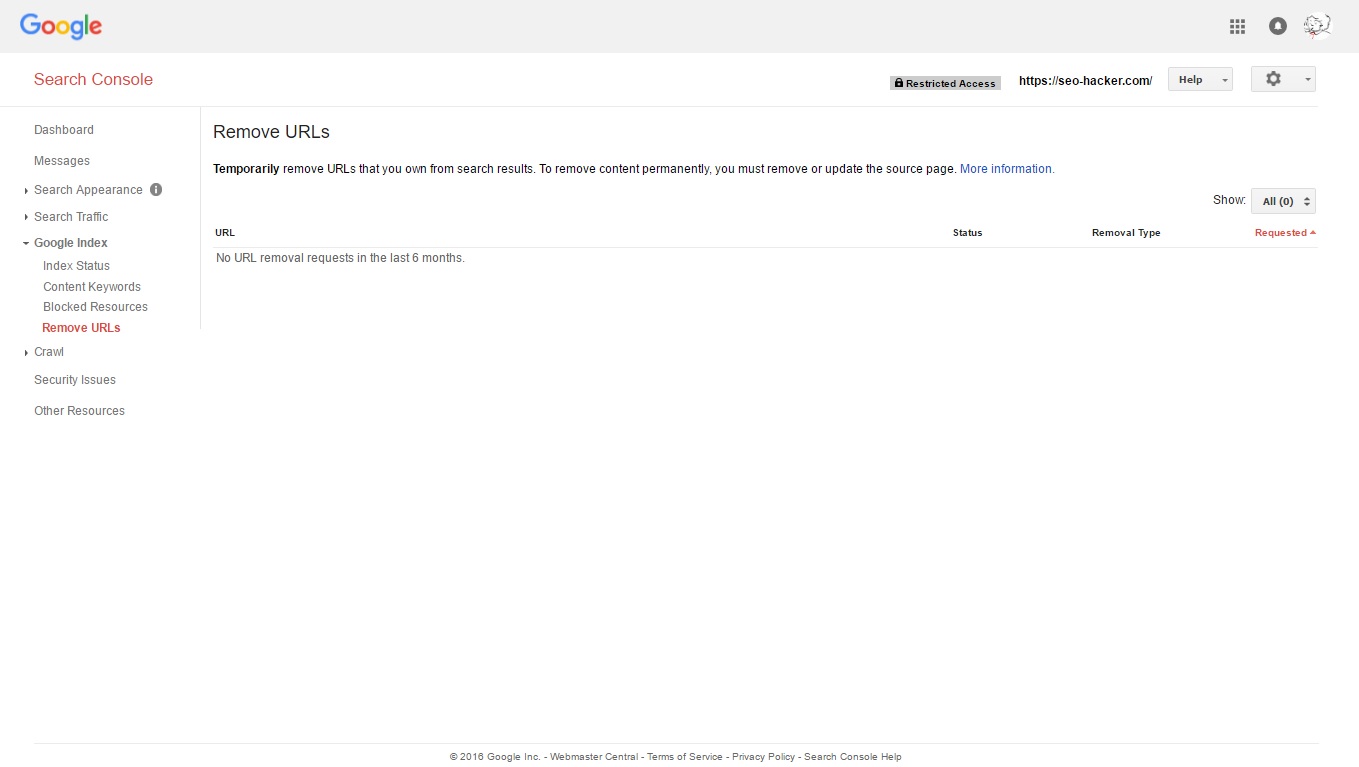1359x767 pixels.
Task: Open Messages in the sidebar
Action: coord(62,161)
